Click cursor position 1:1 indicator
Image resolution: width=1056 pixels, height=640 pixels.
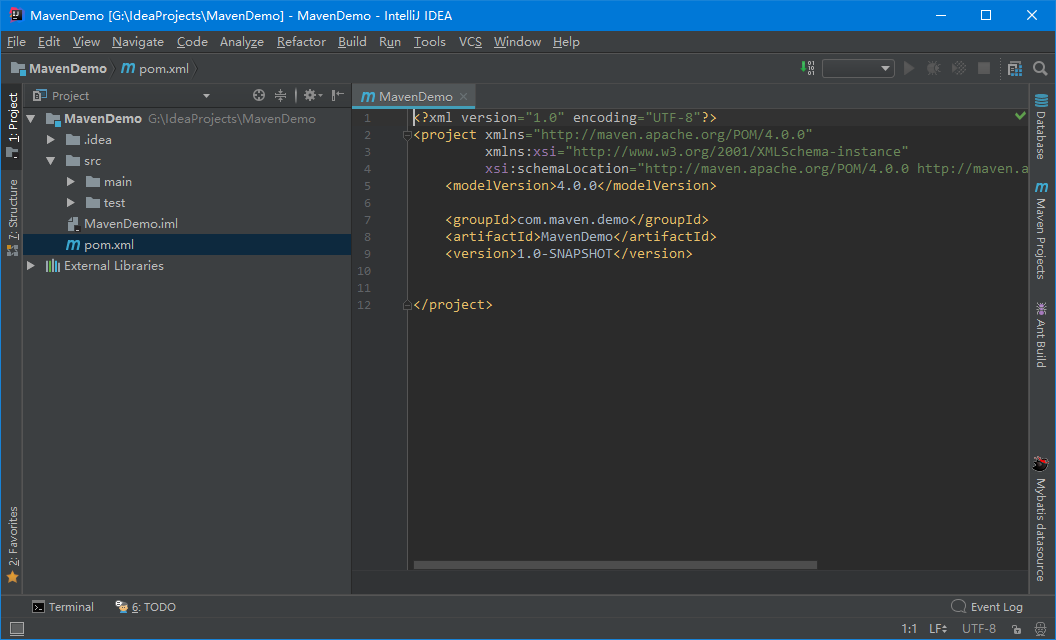click(x=909, y=629)
